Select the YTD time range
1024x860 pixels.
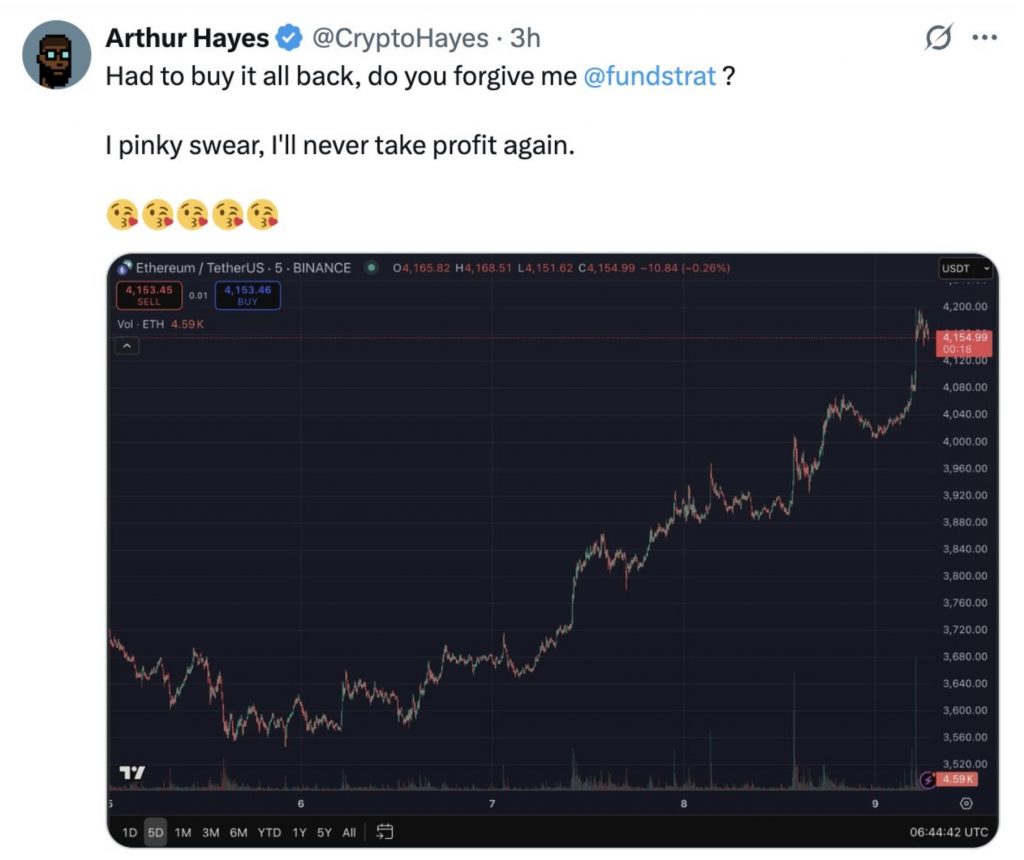coord(269,832)
